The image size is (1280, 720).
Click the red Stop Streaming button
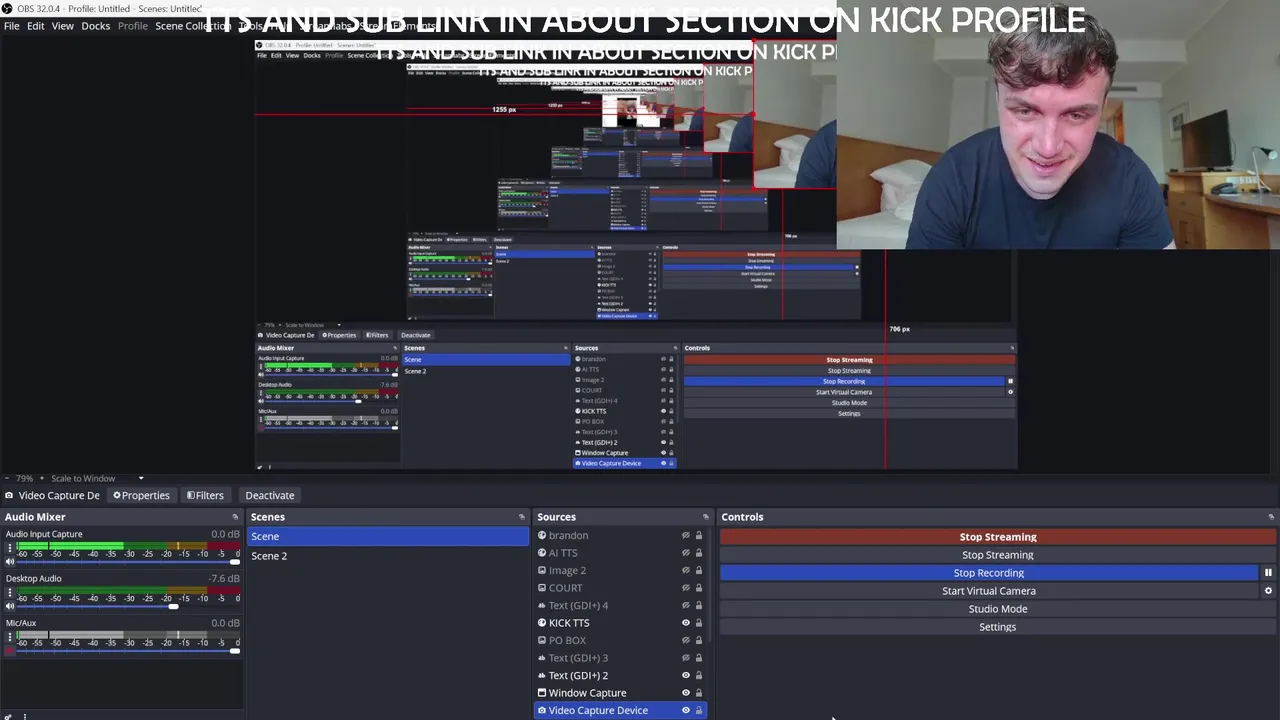998,537
